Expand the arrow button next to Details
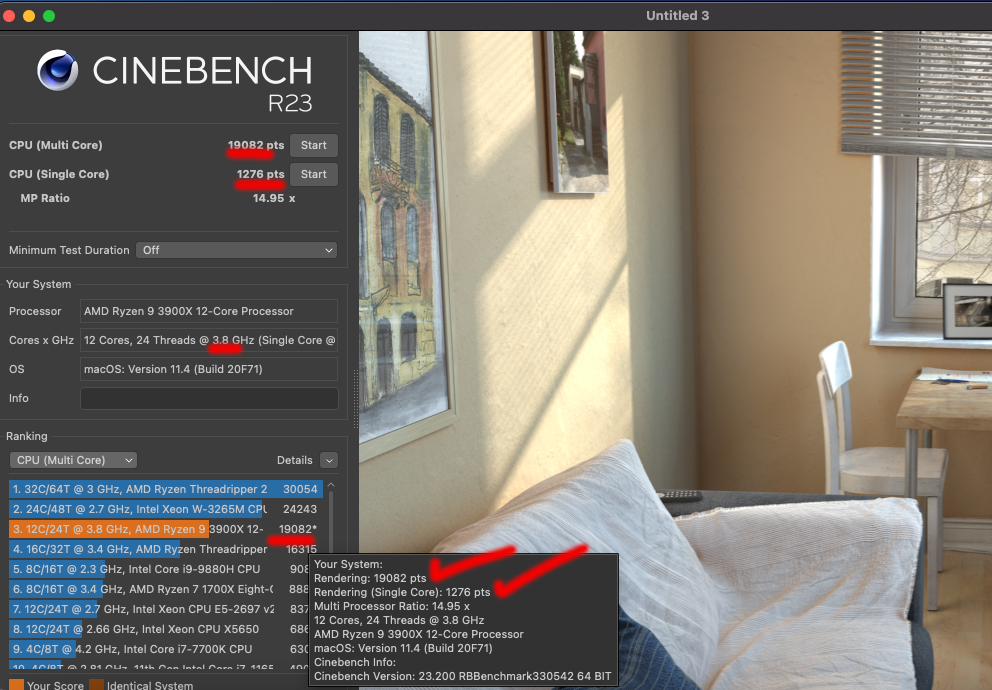992x690 pixels. (329, 460)
